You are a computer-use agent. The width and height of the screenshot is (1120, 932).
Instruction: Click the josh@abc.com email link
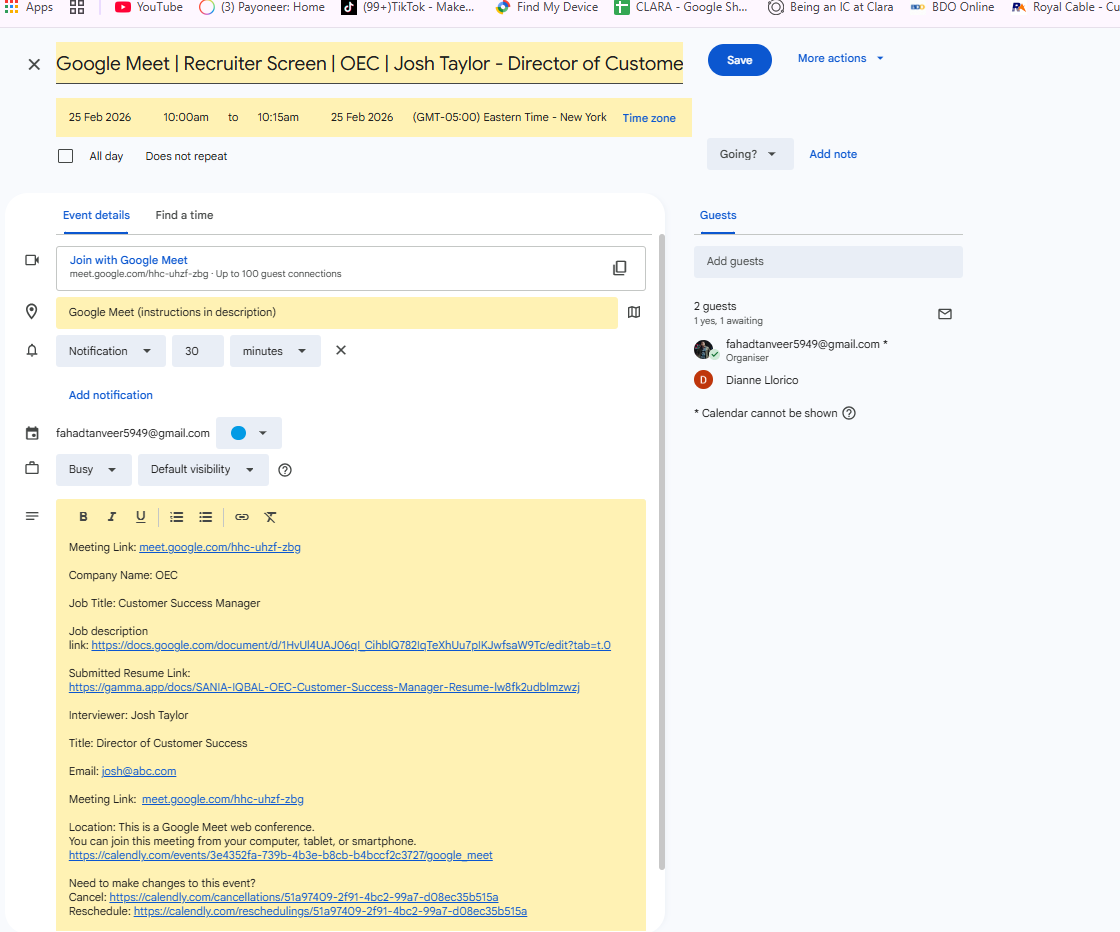(x=139, y=771)
